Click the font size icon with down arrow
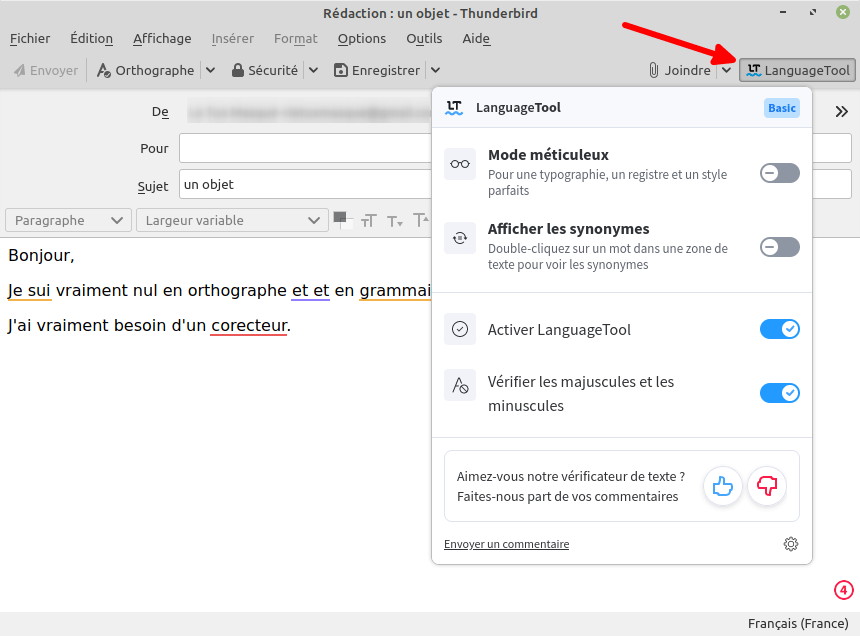The image size is (860, 636). coord(394,220)
